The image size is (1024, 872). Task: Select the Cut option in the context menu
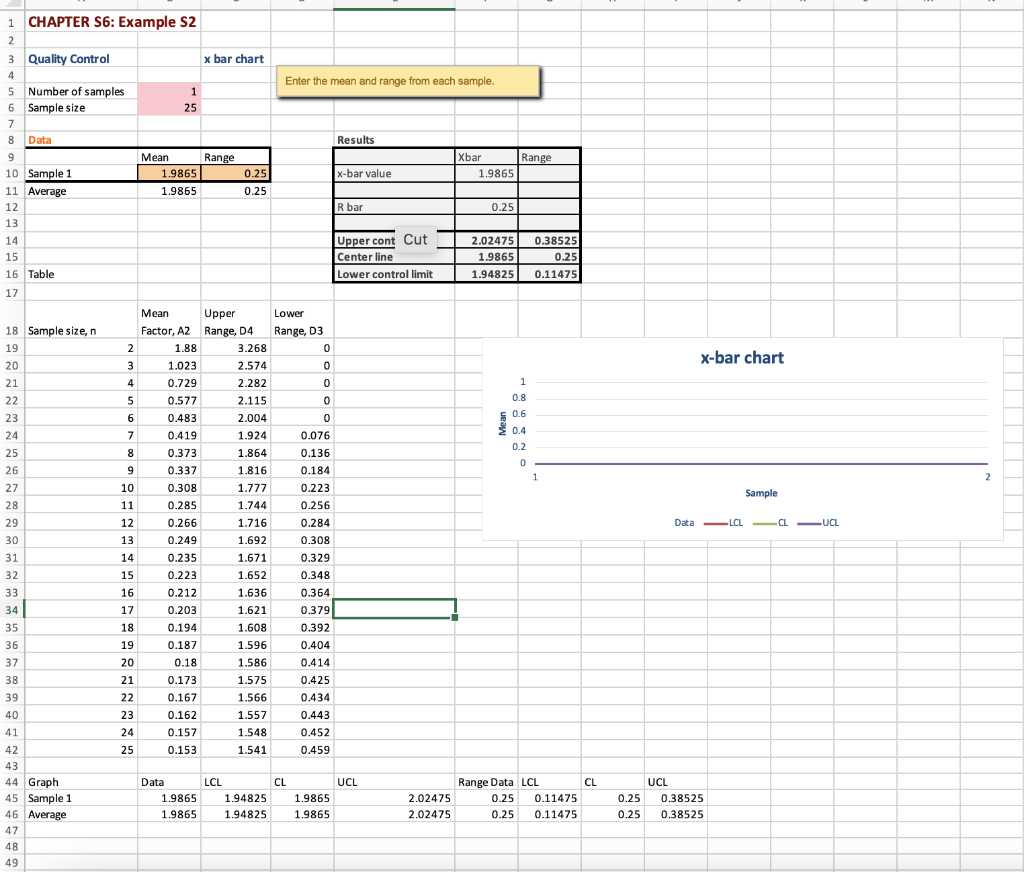coord(416,239)
